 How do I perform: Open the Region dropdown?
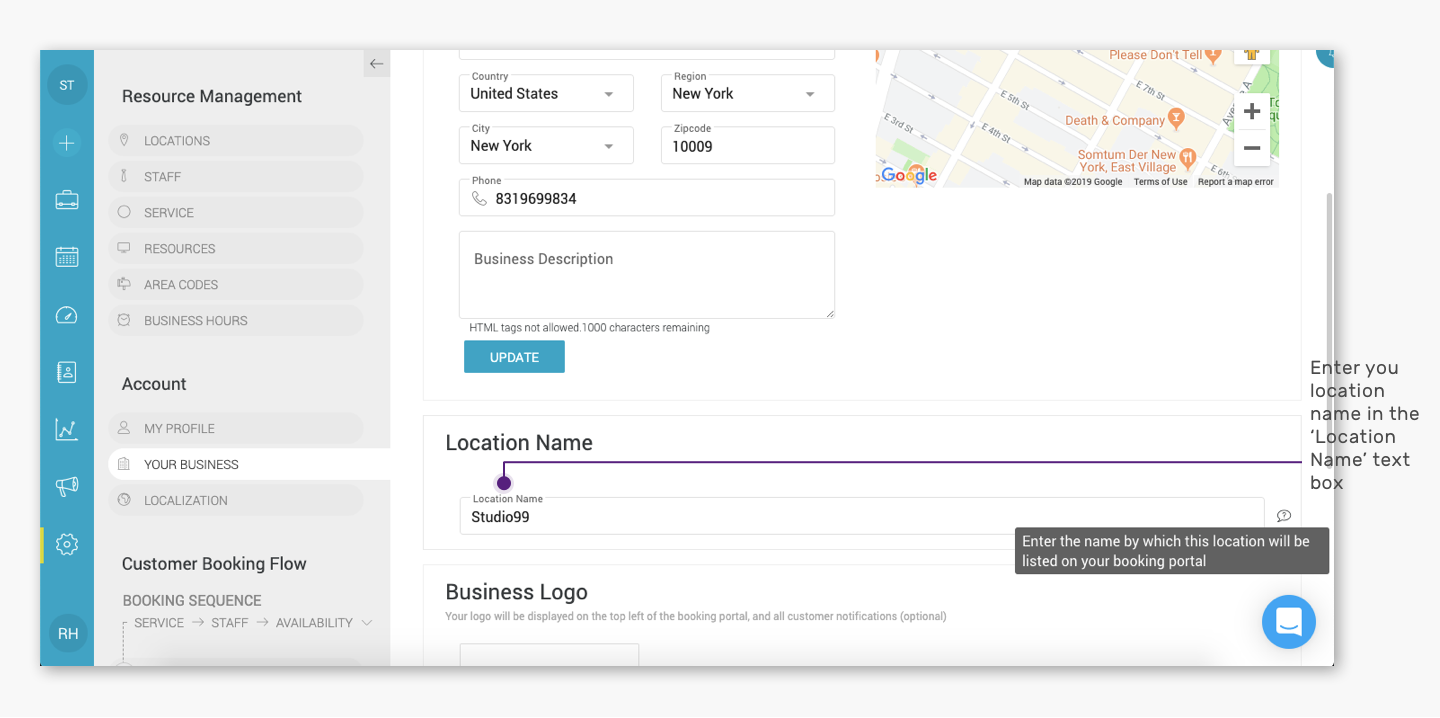tap(748, 93)
